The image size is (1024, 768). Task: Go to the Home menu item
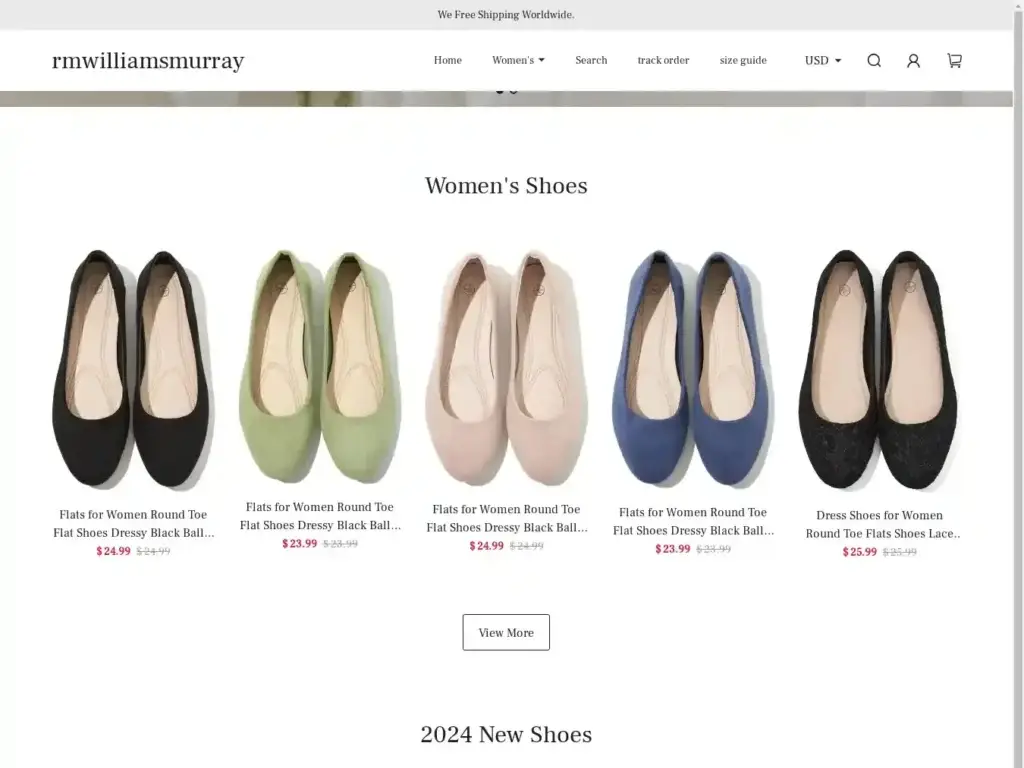click(x=447, y=61)
